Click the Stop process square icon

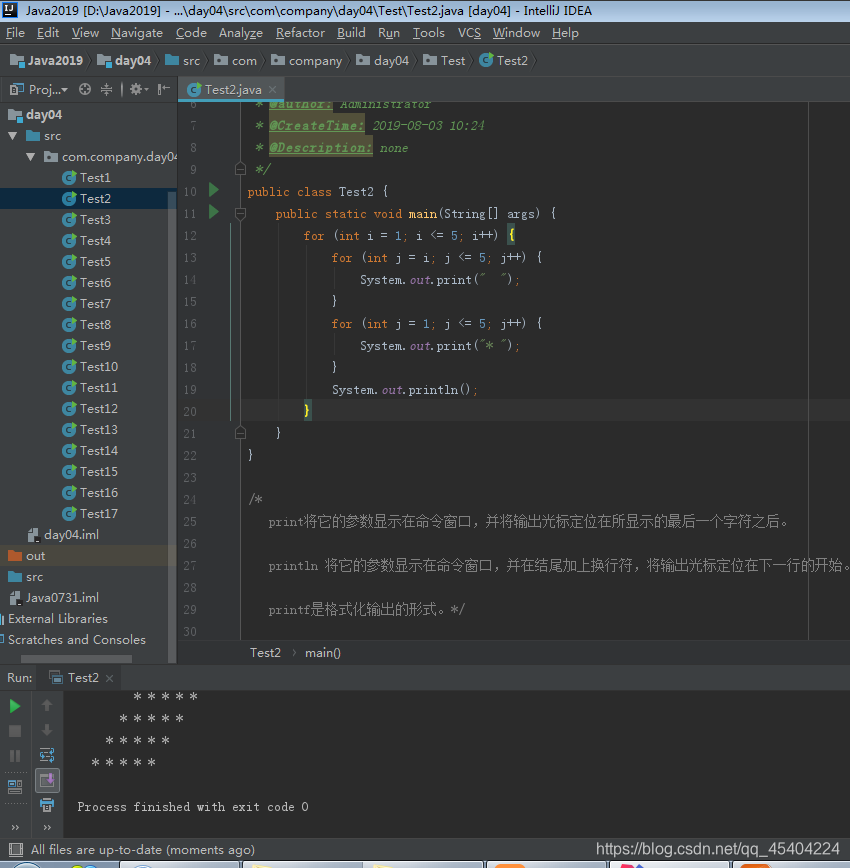(15, 731)
